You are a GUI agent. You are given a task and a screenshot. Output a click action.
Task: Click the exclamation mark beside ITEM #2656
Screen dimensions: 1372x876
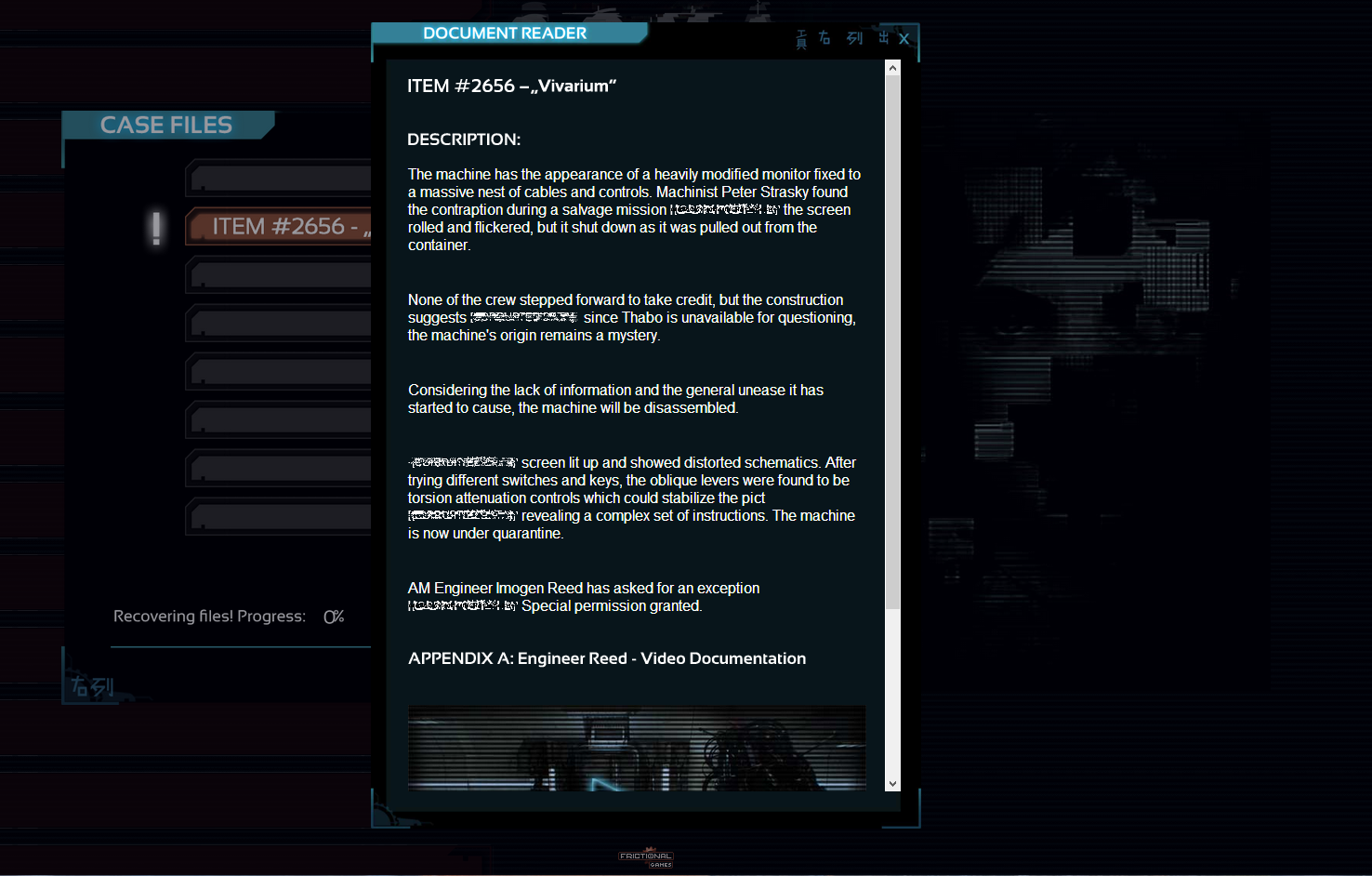pyautogui.click(x=156, y=228)
